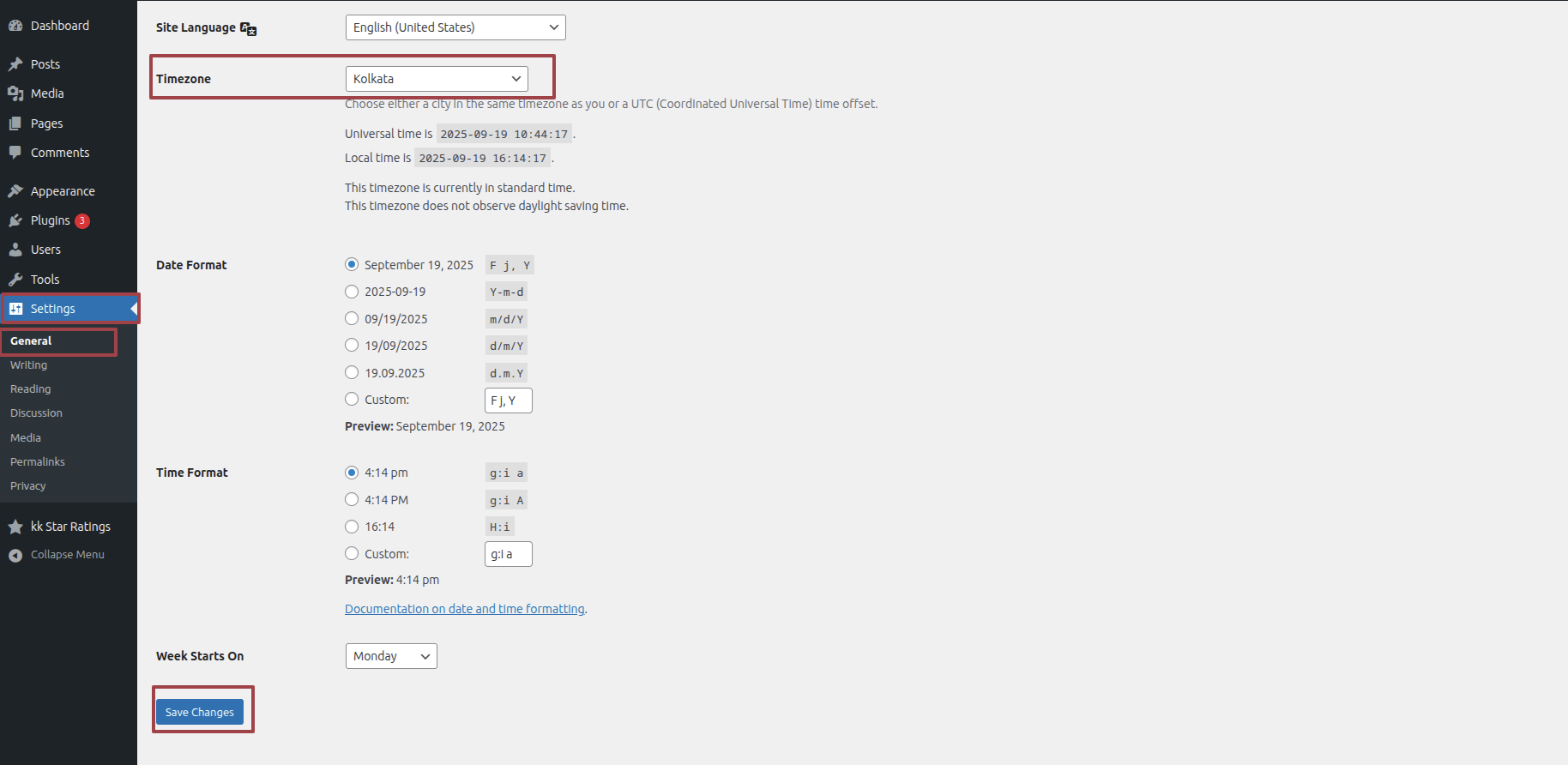Go to Permalinks settings submenu
The image size is (1568, 765).
pos(38,461)
